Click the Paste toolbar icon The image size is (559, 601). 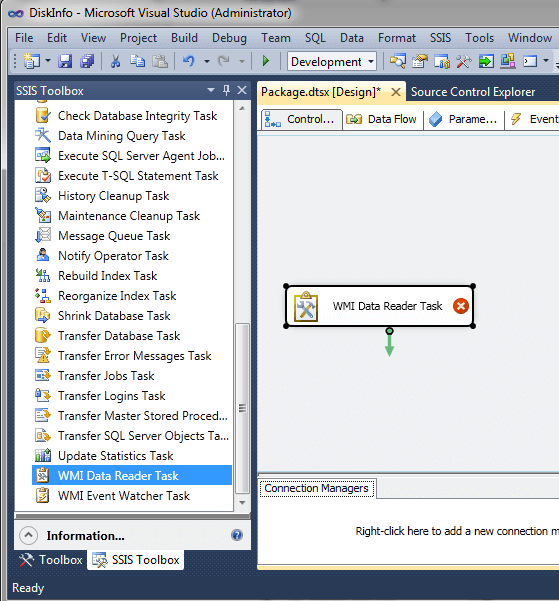tap(160, 61)
